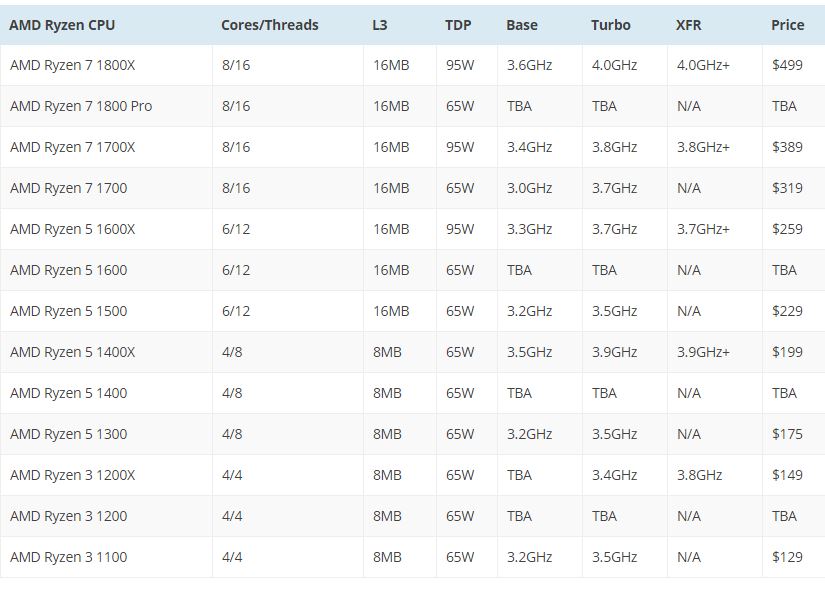825x590 pixels.
Task: Click the Base column header
Action: 521,25
